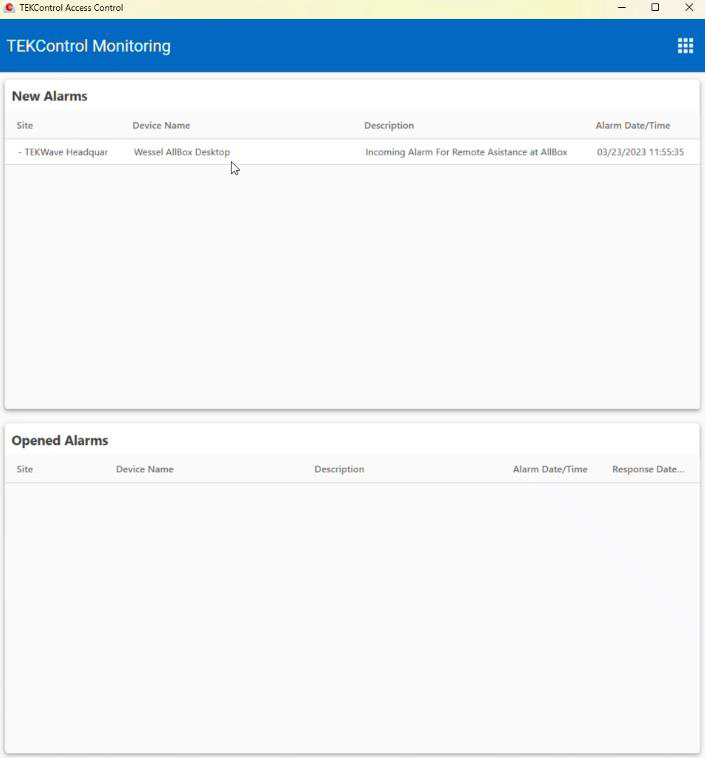
Task: Sort New Alarms by Description column
Action: click(x=389, y=125)
